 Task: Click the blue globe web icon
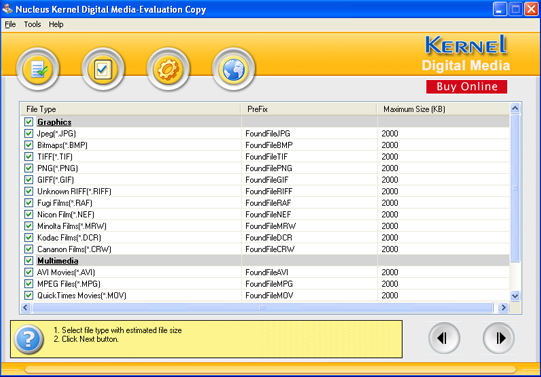click(x=234, y=69)
